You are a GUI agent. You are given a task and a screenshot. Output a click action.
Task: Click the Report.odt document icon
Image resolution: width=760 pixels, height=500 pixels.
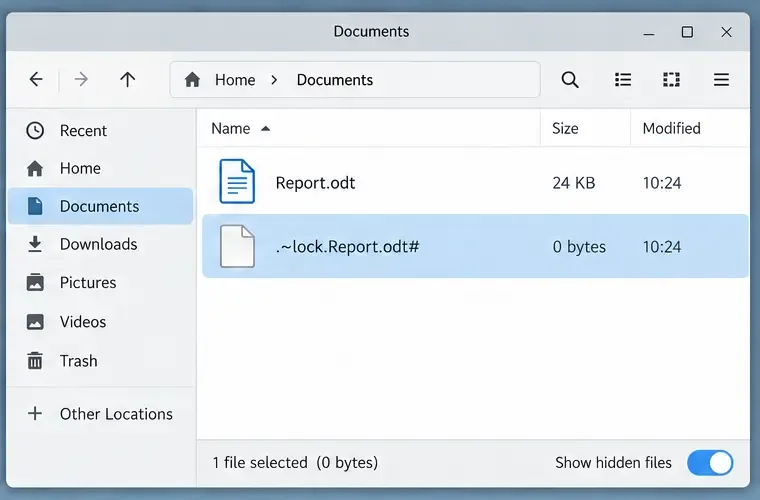[237, 181]
